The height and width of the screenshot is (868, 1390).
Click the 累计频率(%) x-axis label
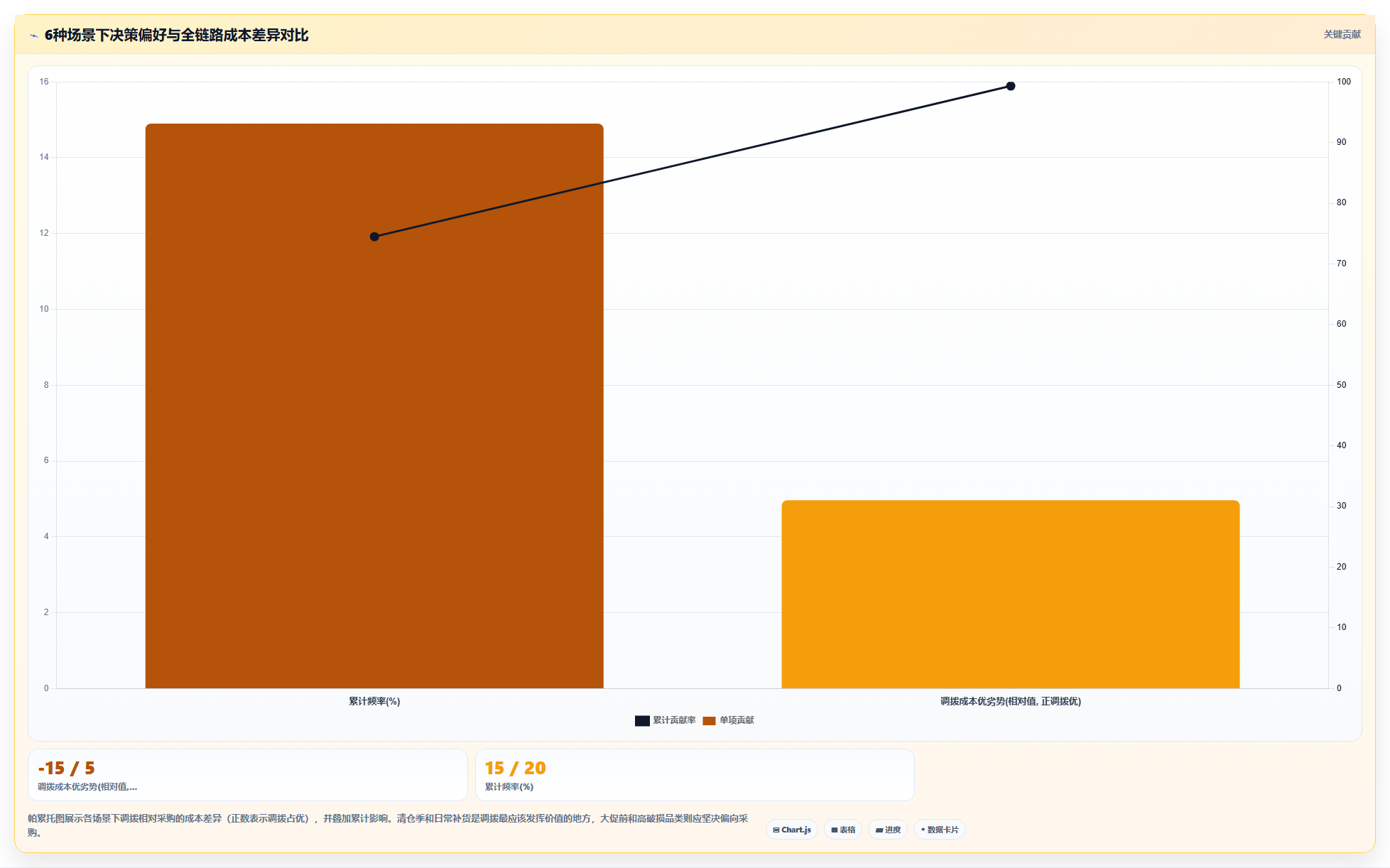(374, 701)
